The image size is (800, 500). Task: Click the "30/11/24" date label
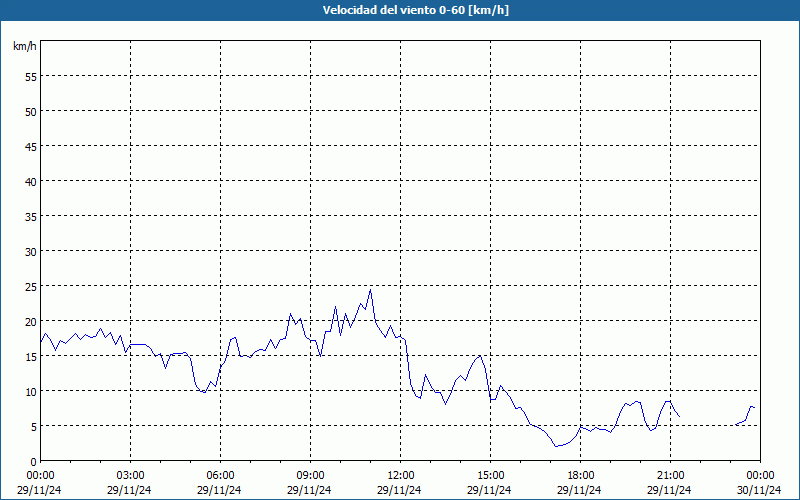tap(759, 490)
